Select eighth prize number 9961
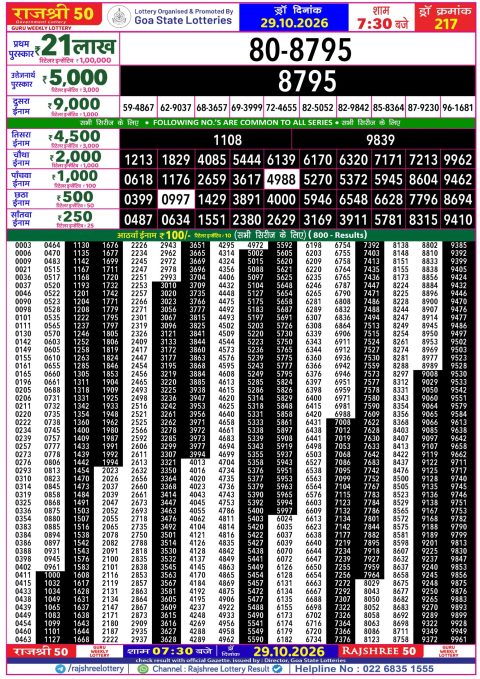The width and height of the screenshot is (480, 679). point(458,640)
